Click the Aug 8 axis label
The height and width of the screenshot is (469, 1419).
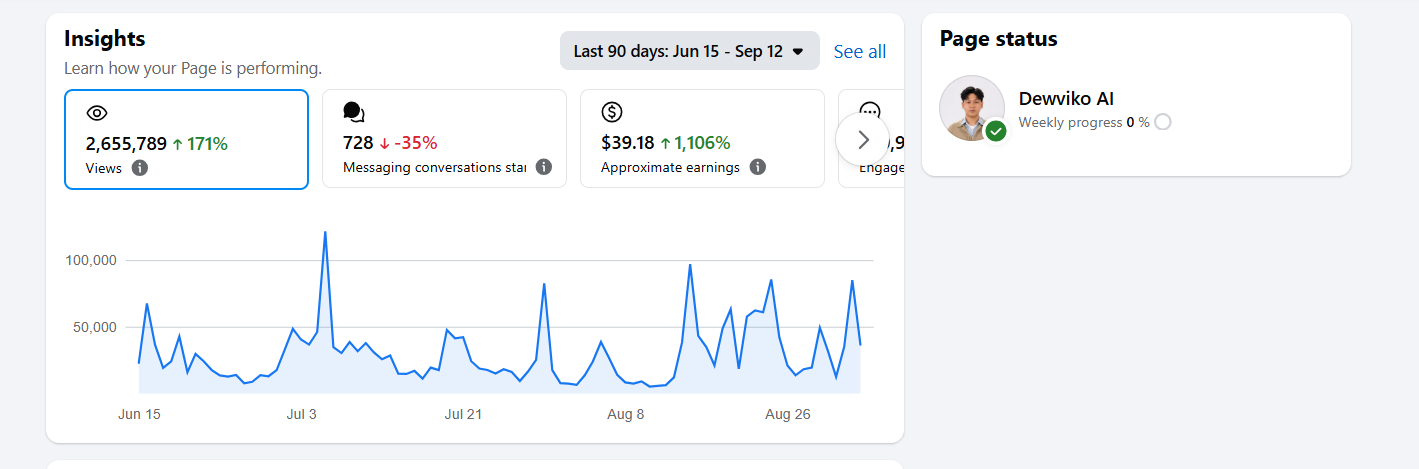(x=626, y=414)
